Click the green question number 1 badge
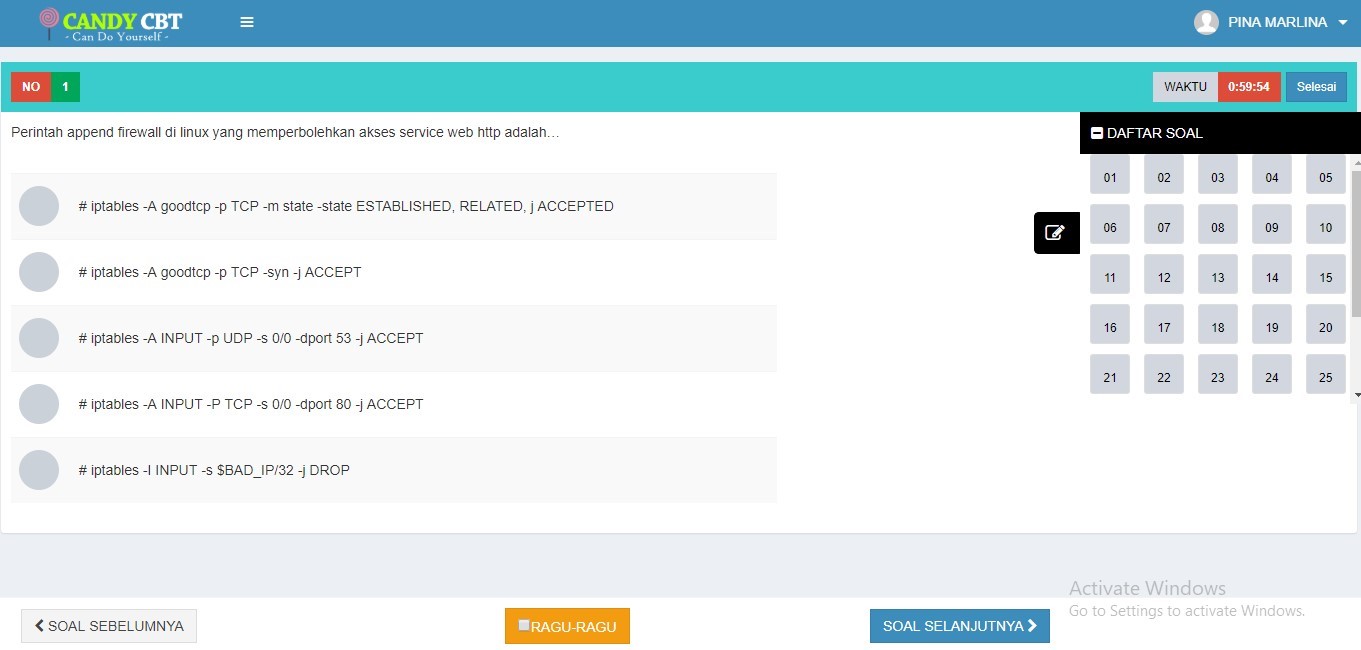This screenshot has height=650, width=1361. pyautogui.click(x=65, y=87)
